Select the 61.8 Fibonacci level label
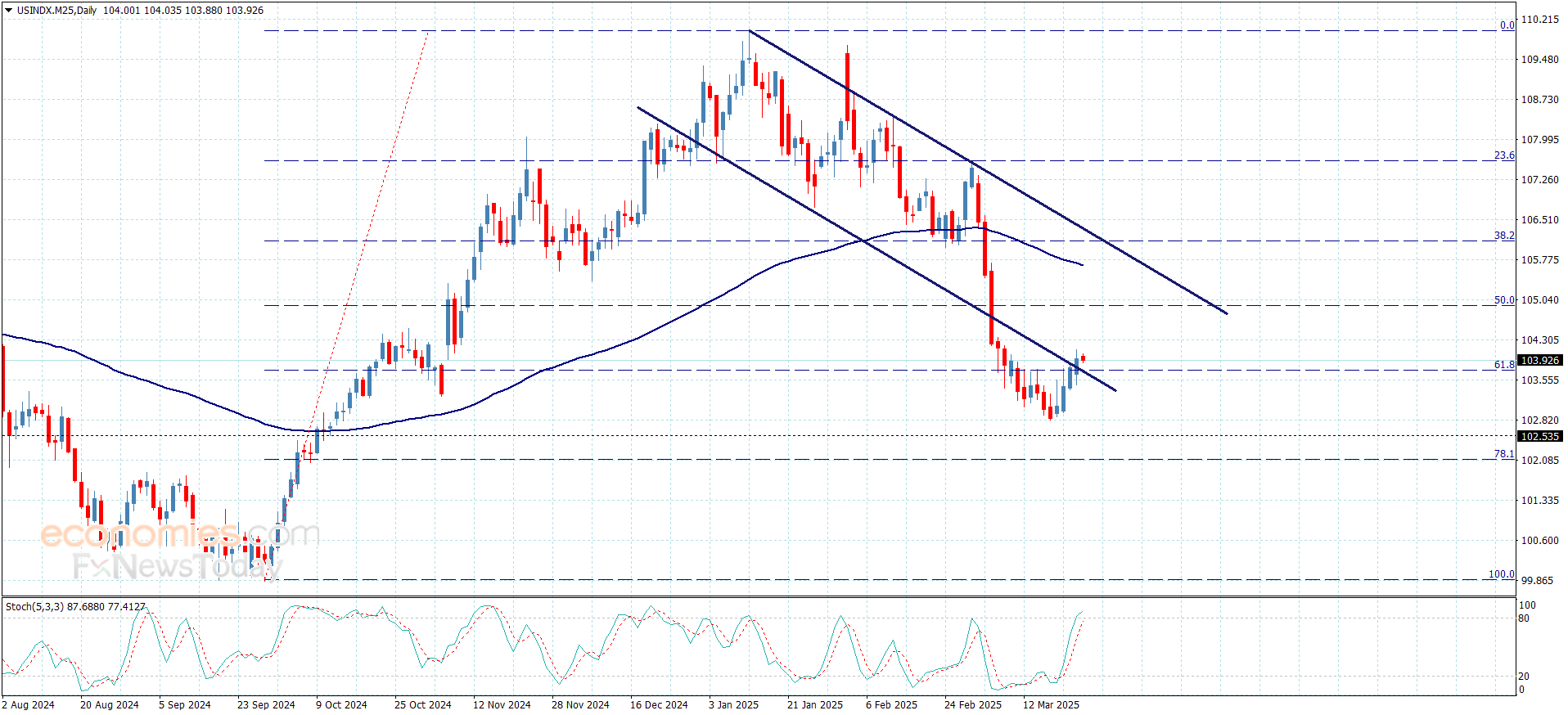This screenshot has width=1568, height=715. [x=1504, y=365]
